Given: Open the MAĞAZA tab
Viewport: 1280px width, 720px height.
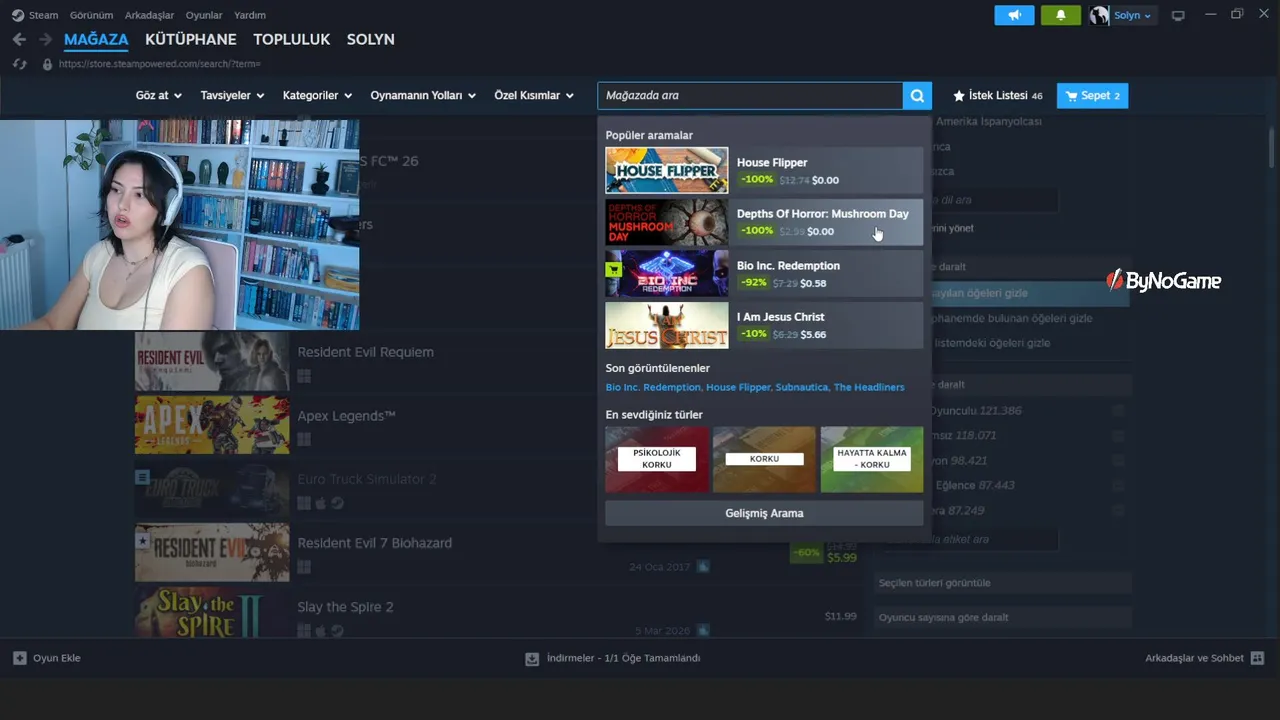Looking at the screenshot, I should pos(96,40).
